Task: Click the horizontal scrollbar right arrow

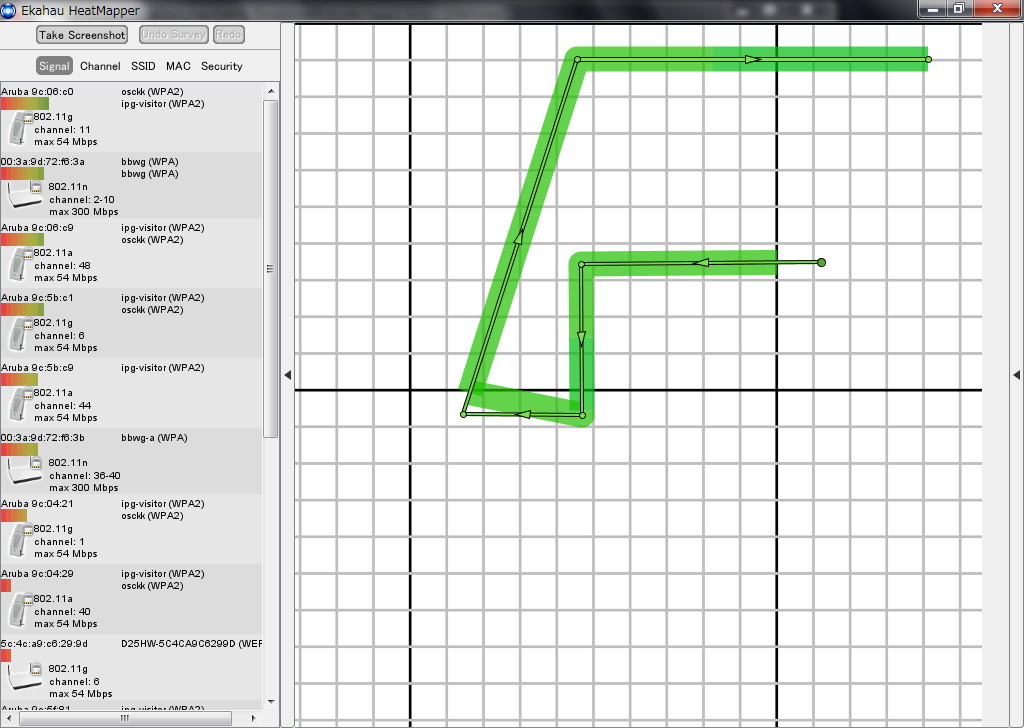Action: pos(253,718)
